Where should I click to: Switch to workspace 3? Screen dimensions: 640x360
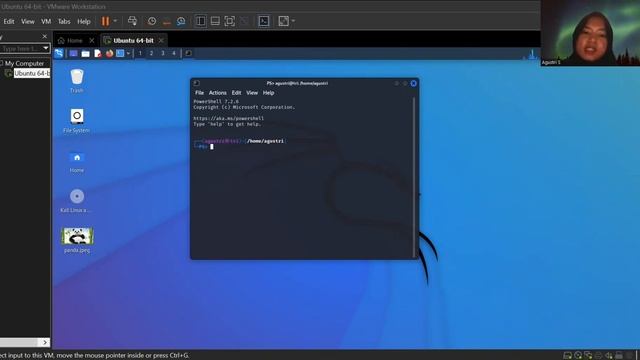pos(163,53)
